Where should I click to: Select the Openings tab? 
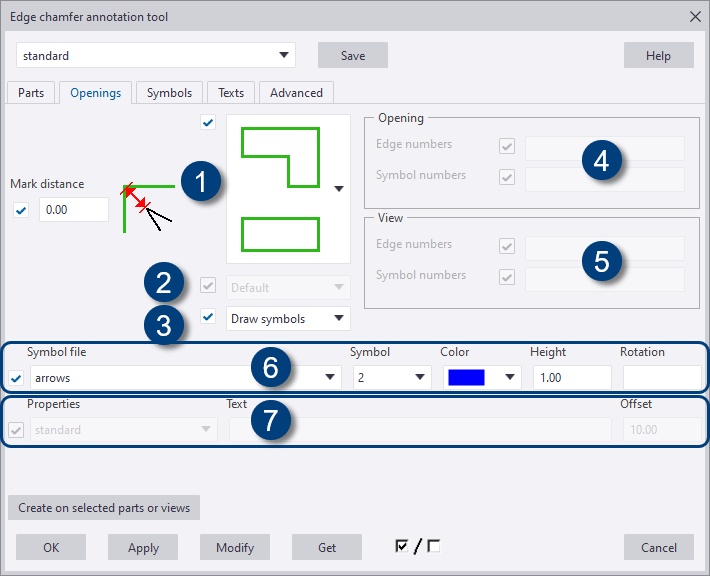pos(96,93)
